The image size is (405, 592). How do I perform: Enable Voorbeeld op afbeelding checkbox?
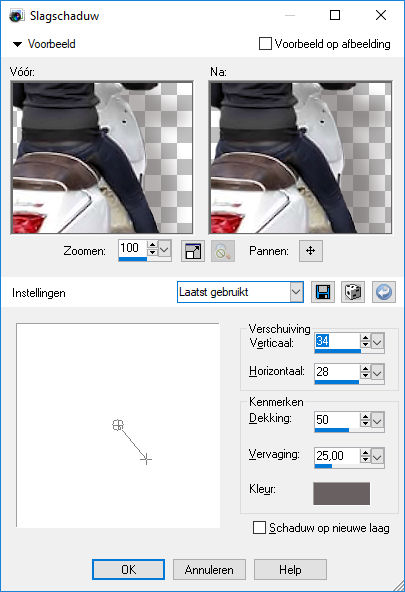coord(265,44)
